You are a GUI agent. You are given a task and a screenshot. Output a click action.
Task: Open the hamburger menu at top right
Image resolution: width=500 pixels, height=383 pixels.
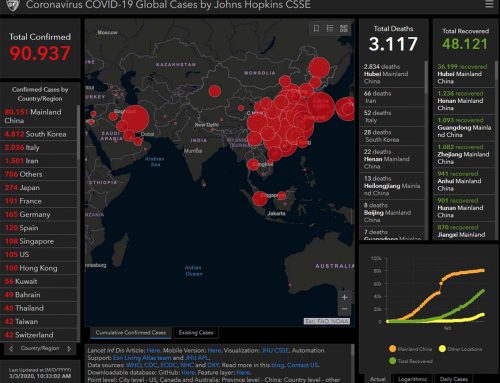pyautogui.click(x=489, y=4)
